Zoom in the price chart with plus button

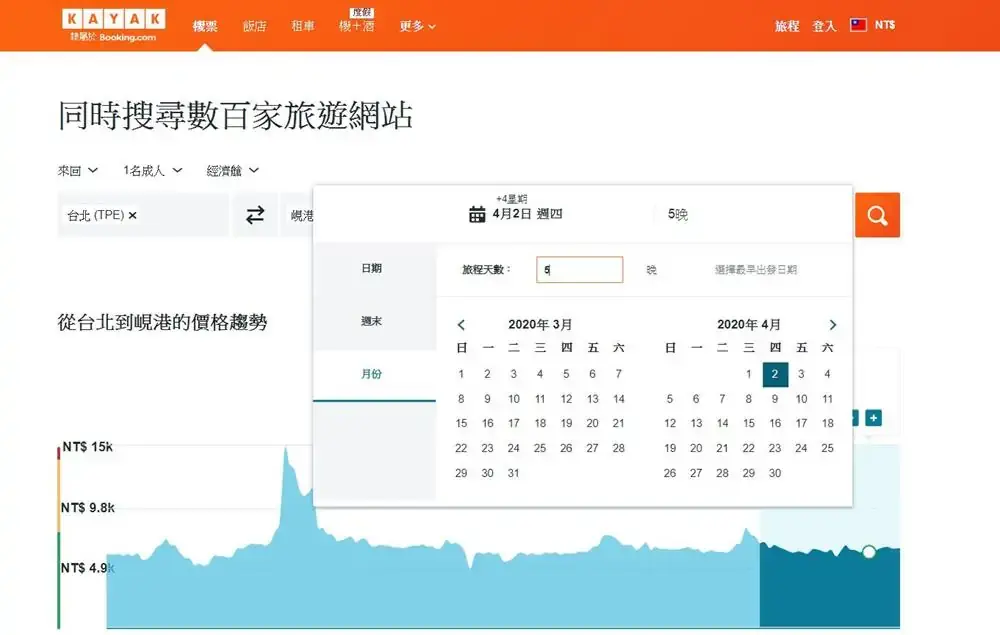[873, 417]
